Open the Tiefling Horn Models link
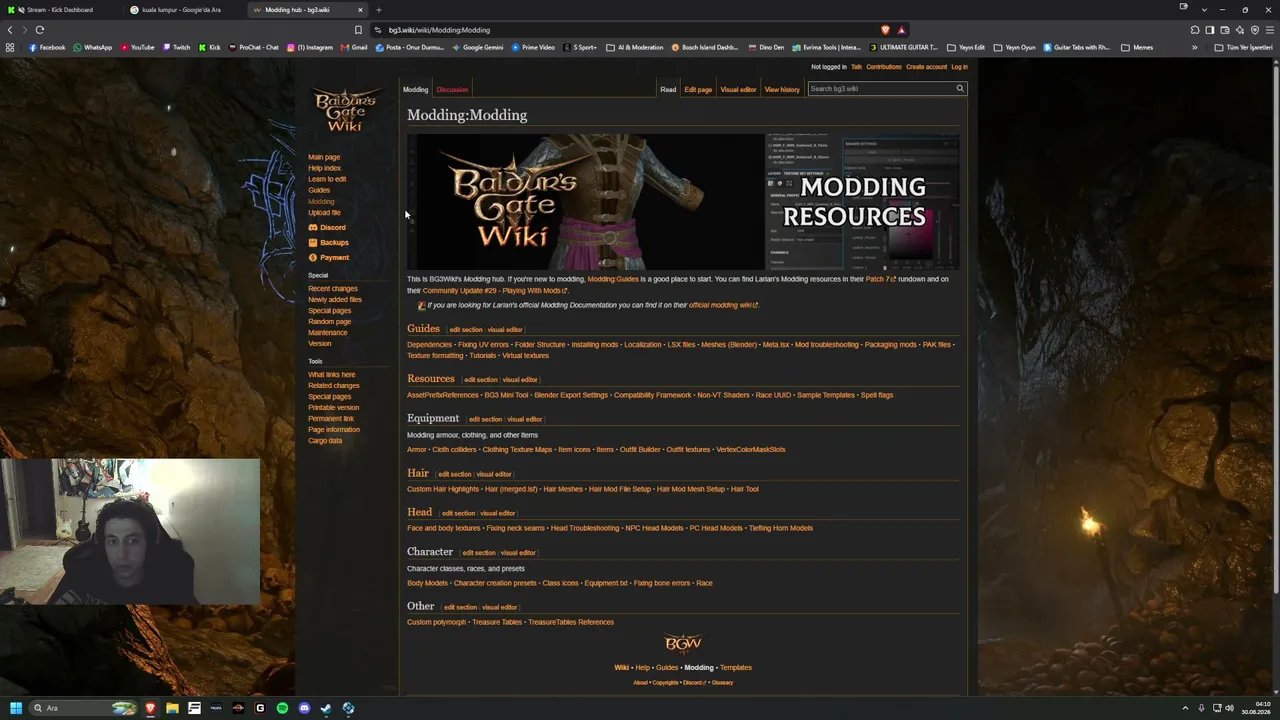Image resolution: width=1280 pixels, height=720 pixels. (x=781, y=528)
